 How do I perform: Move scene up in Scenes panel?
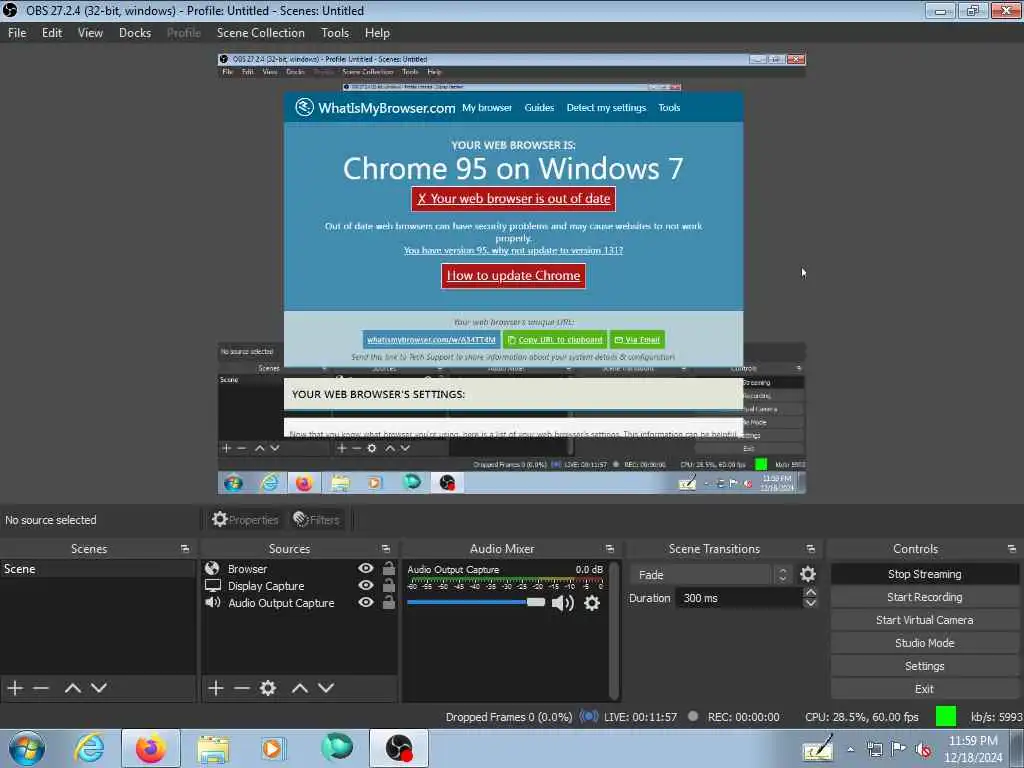(x=72, y=688)
